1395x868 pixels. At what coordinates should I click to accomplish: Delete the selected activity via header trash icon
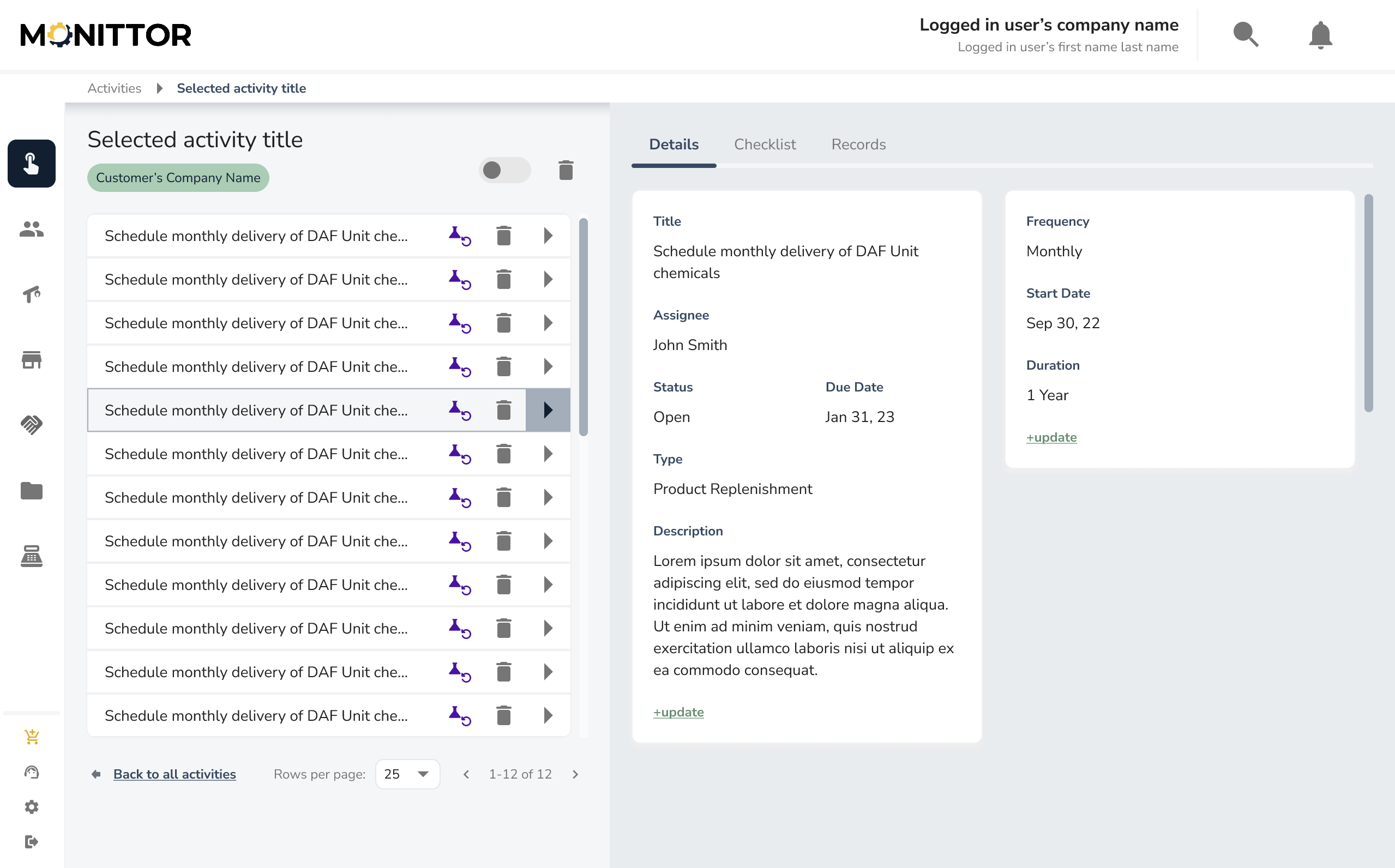pos(566,170)
